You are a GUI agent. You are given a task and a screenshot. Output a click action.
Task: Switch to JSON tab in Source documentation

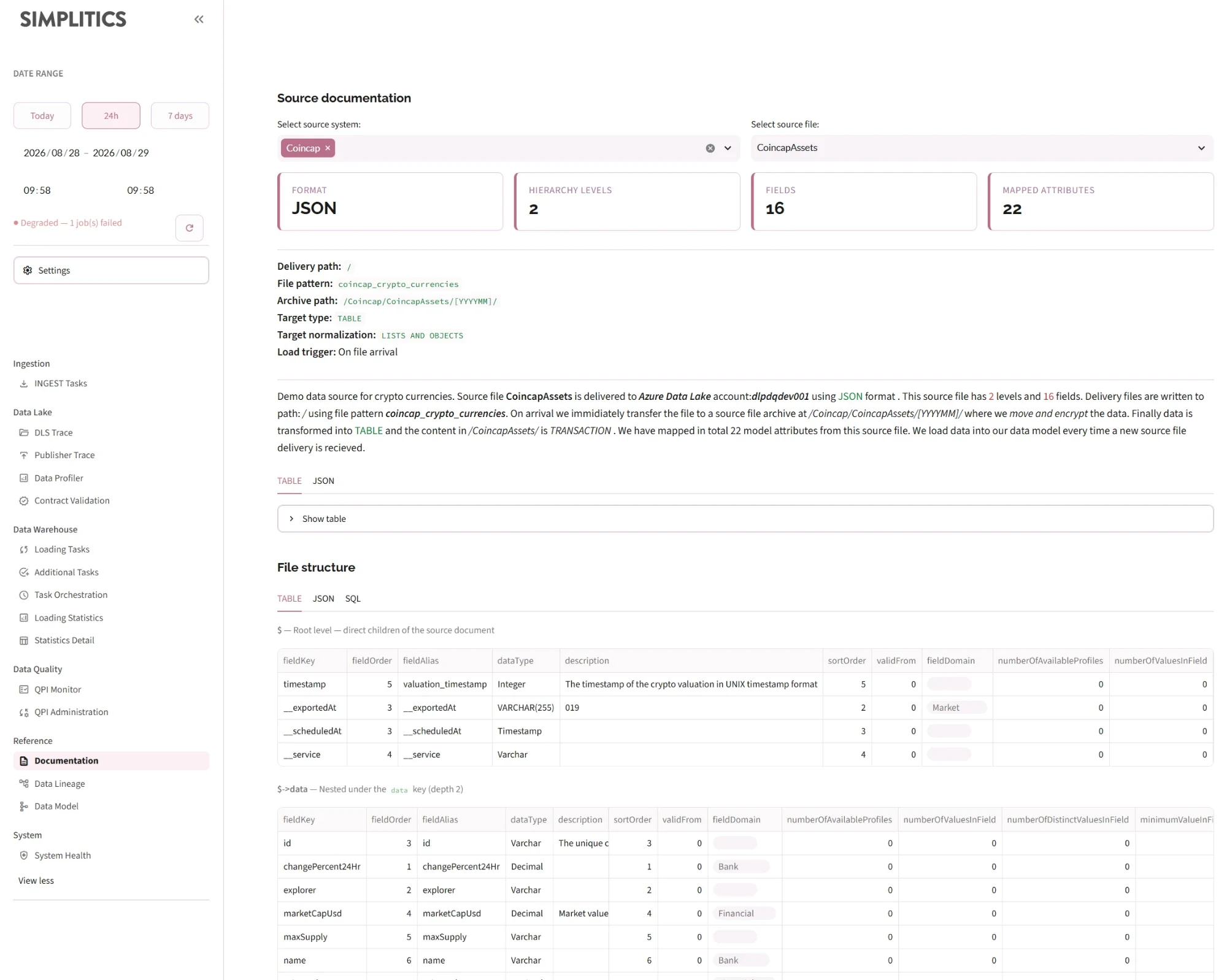click(323, 481)
